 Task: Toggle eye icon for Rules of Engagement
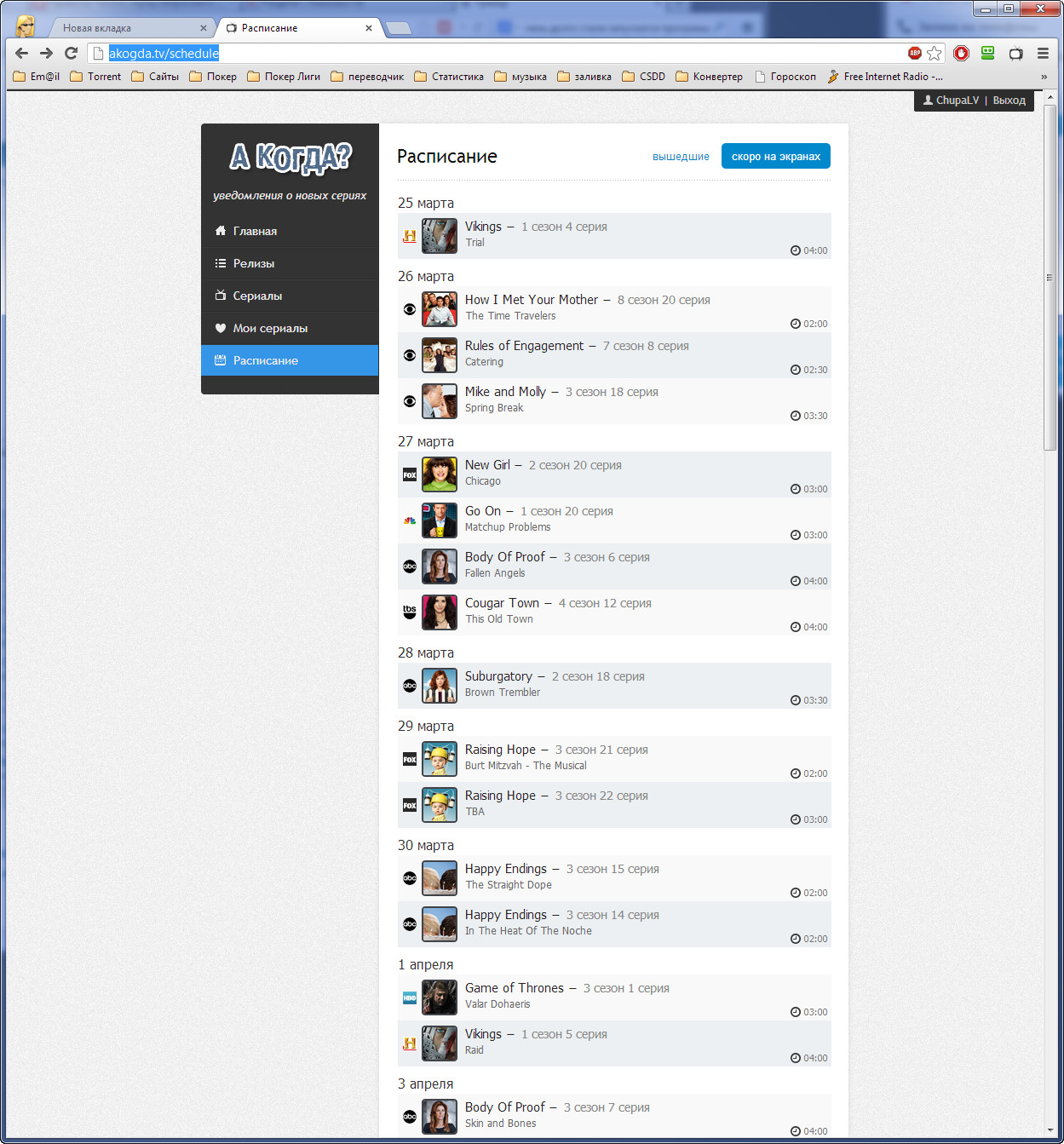tap(410, 355)
